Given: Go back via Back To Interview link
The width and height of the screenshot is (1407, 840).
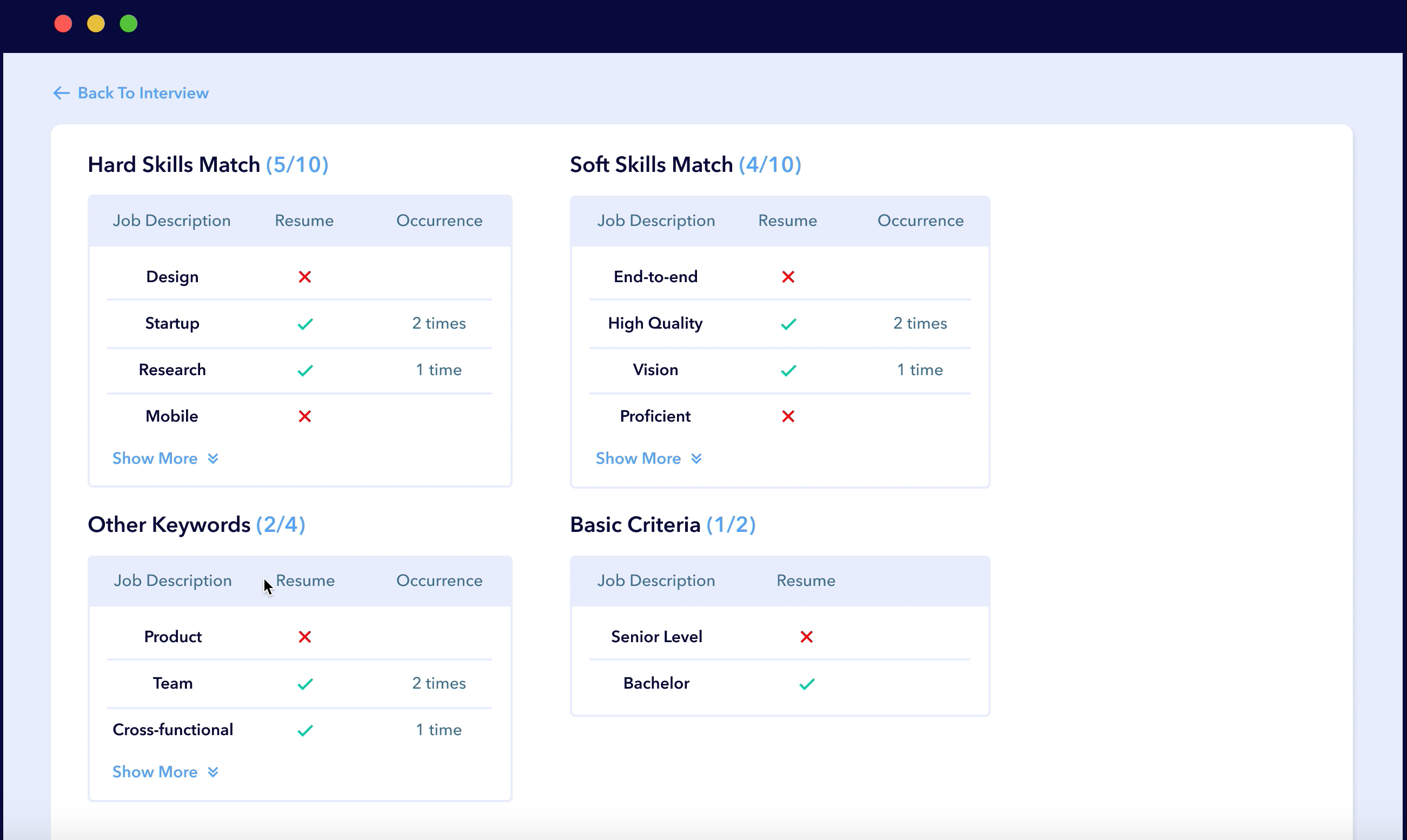Looking at the screenshot, I should click(x=143, y=93).
